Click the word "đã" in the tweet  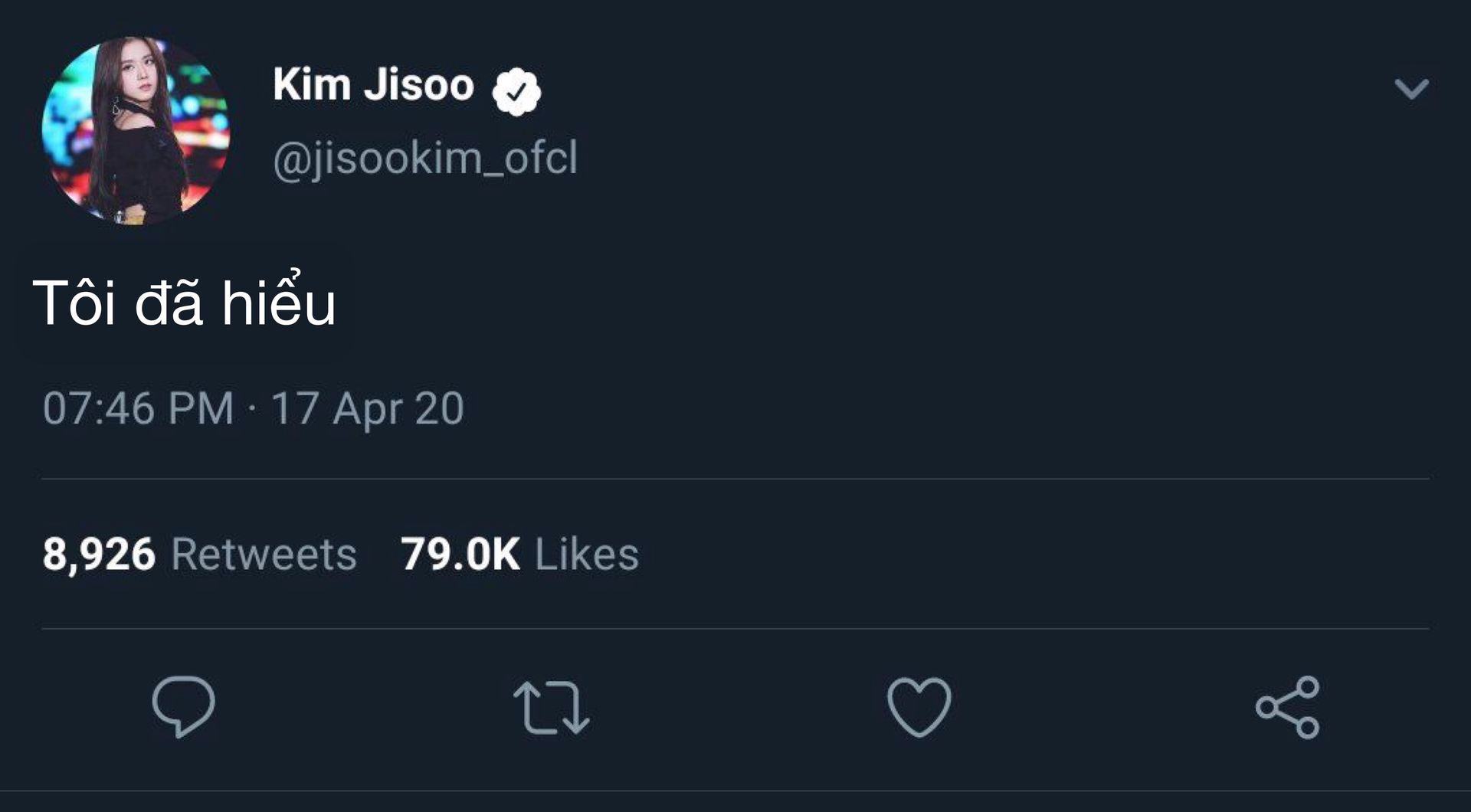pyautogui.click(x=169, y=303)
